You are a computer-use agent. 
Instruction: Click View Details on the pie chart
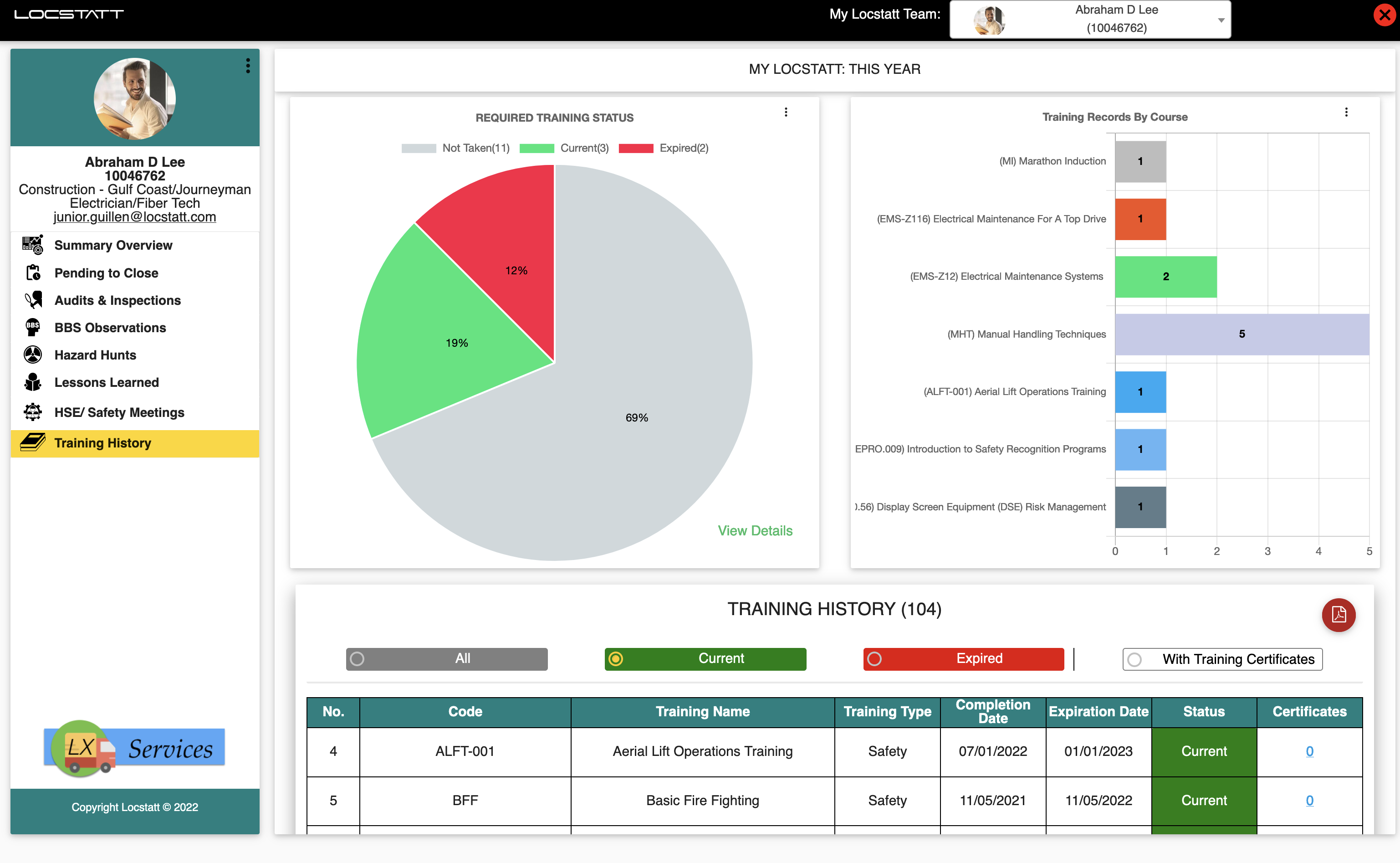tap(756, 530)
